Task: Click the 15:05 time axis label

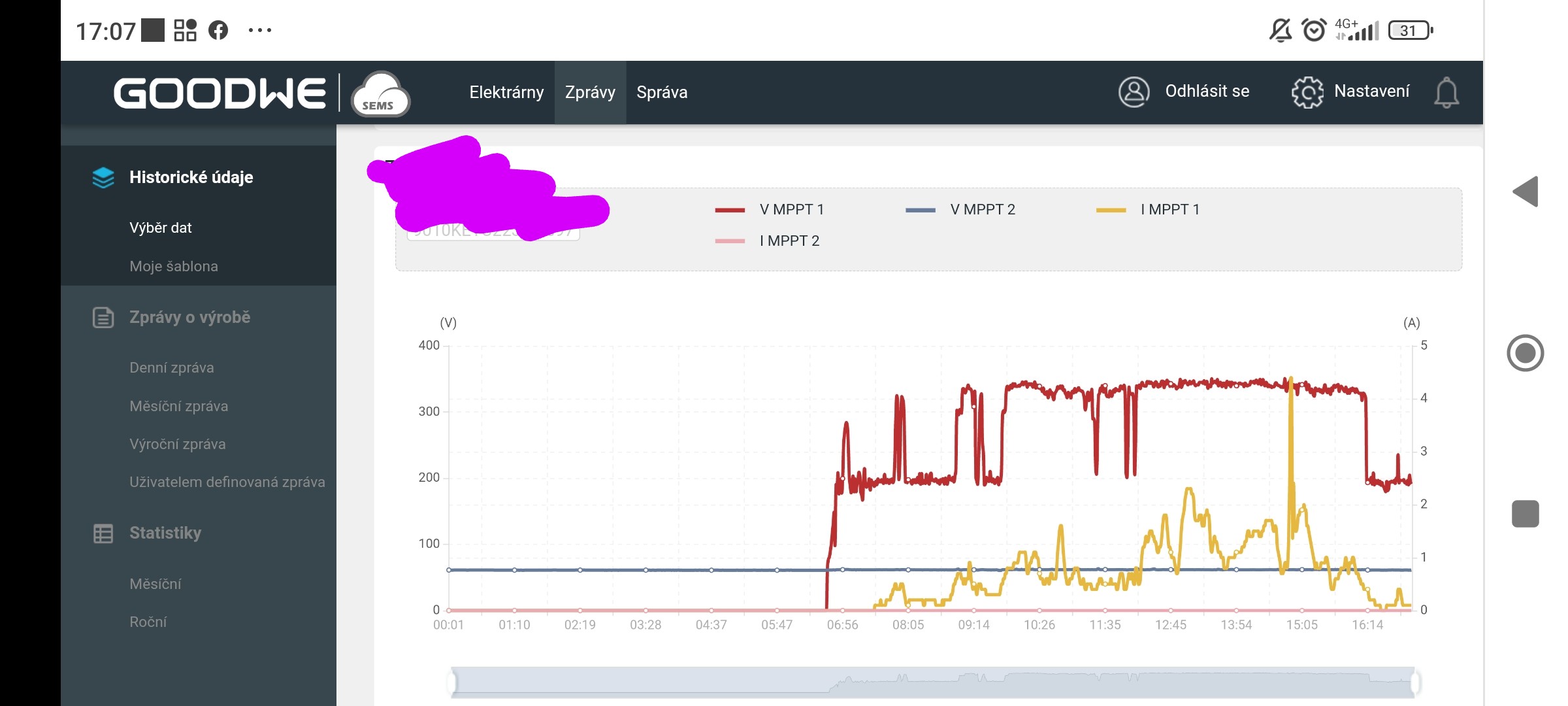Action: [1301, 625]
